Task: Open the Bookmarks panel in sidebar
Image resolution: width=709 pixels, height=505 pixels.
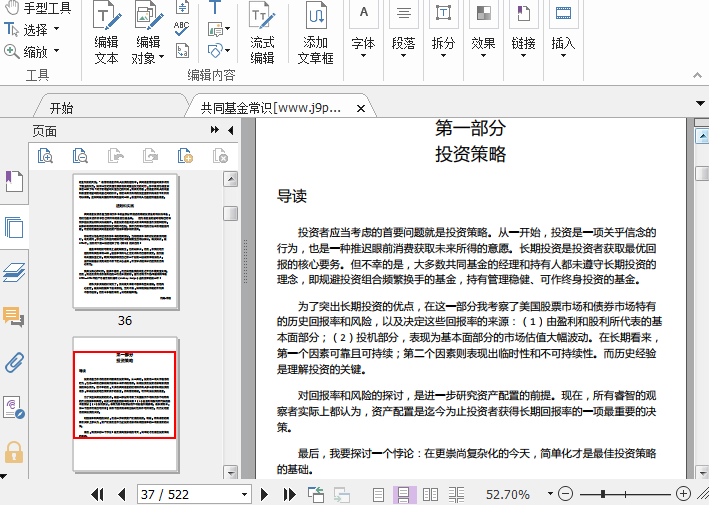Action: [x=14, y=181]
